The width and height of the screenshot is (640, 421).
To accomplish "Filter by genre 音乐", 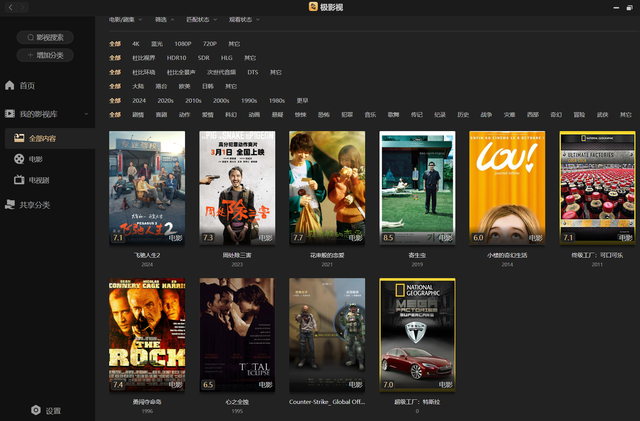I will (370, 115).
